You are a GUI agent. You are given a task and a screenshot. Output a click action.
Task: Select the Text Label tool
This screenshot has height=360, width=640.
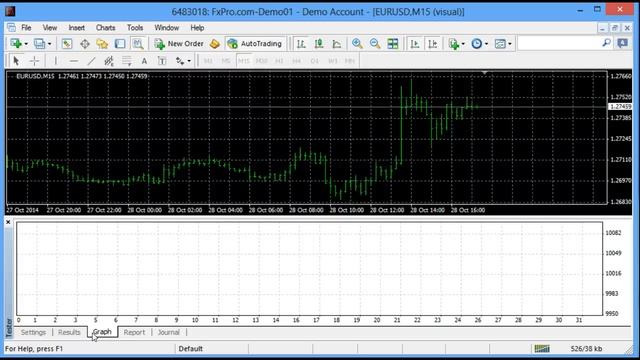[162, 61]
